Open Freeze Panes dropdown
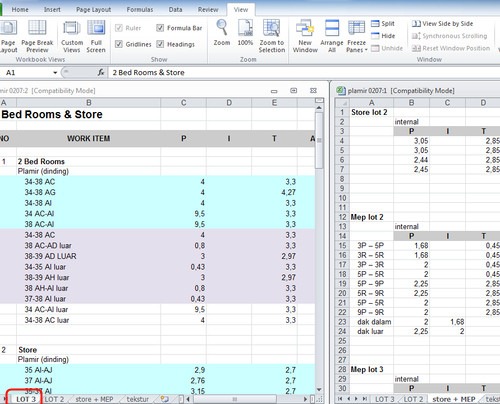Image resolution: width=500 pixels, height=404 pixels. (x=356, y=36)
